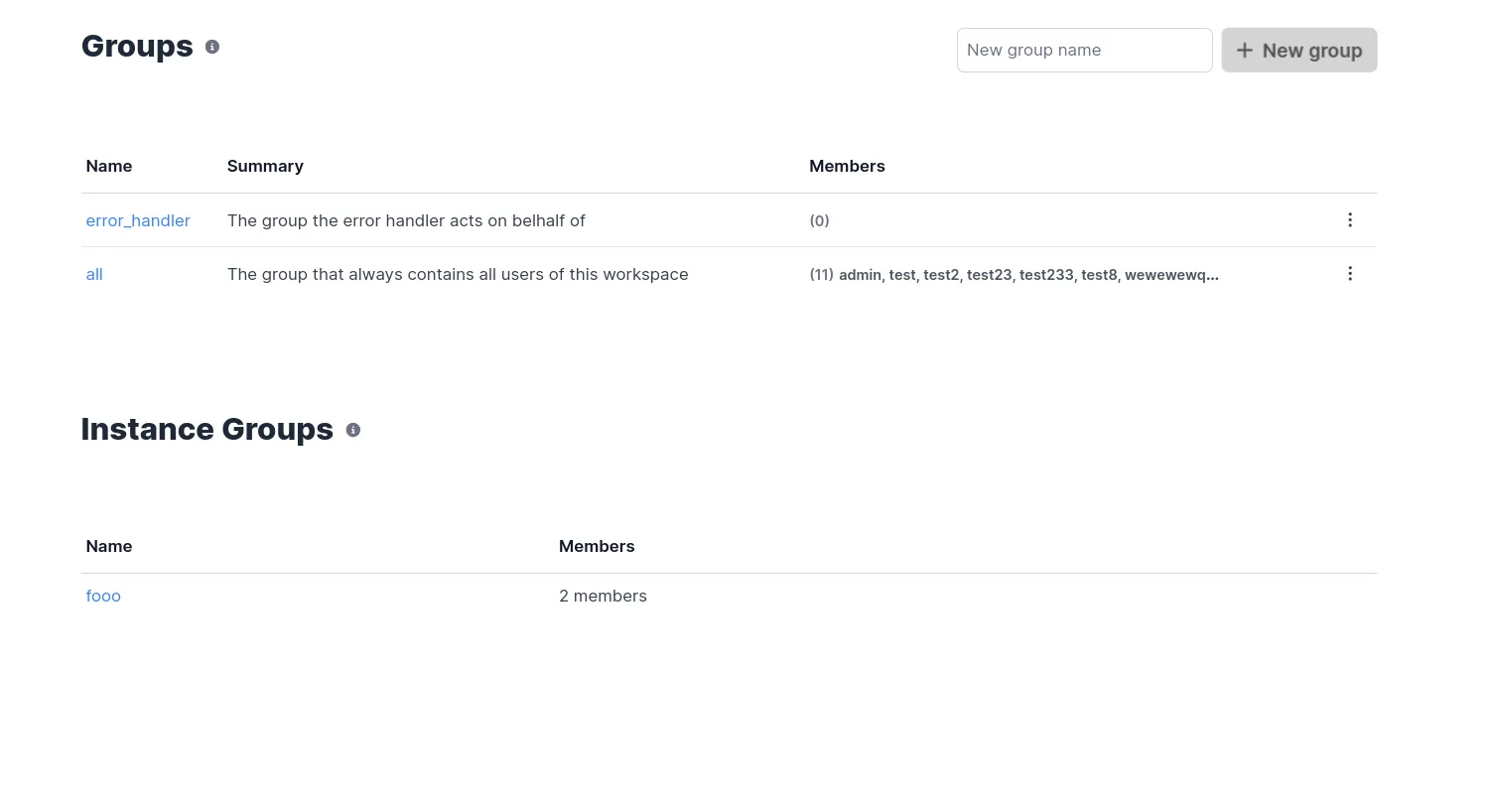Screen dimensions: 1491x812
Task: Click the (11) member count on all group
Action: pyautogui.click(x=821, y=275)
